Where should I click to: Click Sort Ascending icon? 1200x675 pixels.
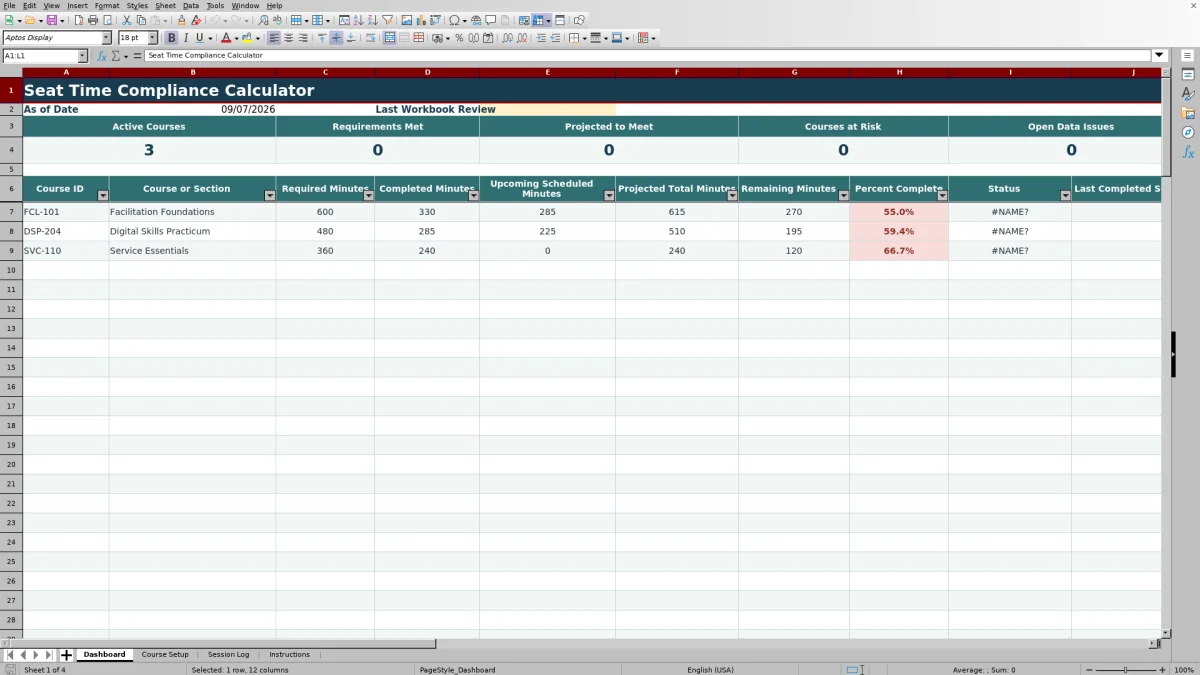click(358, 20)
